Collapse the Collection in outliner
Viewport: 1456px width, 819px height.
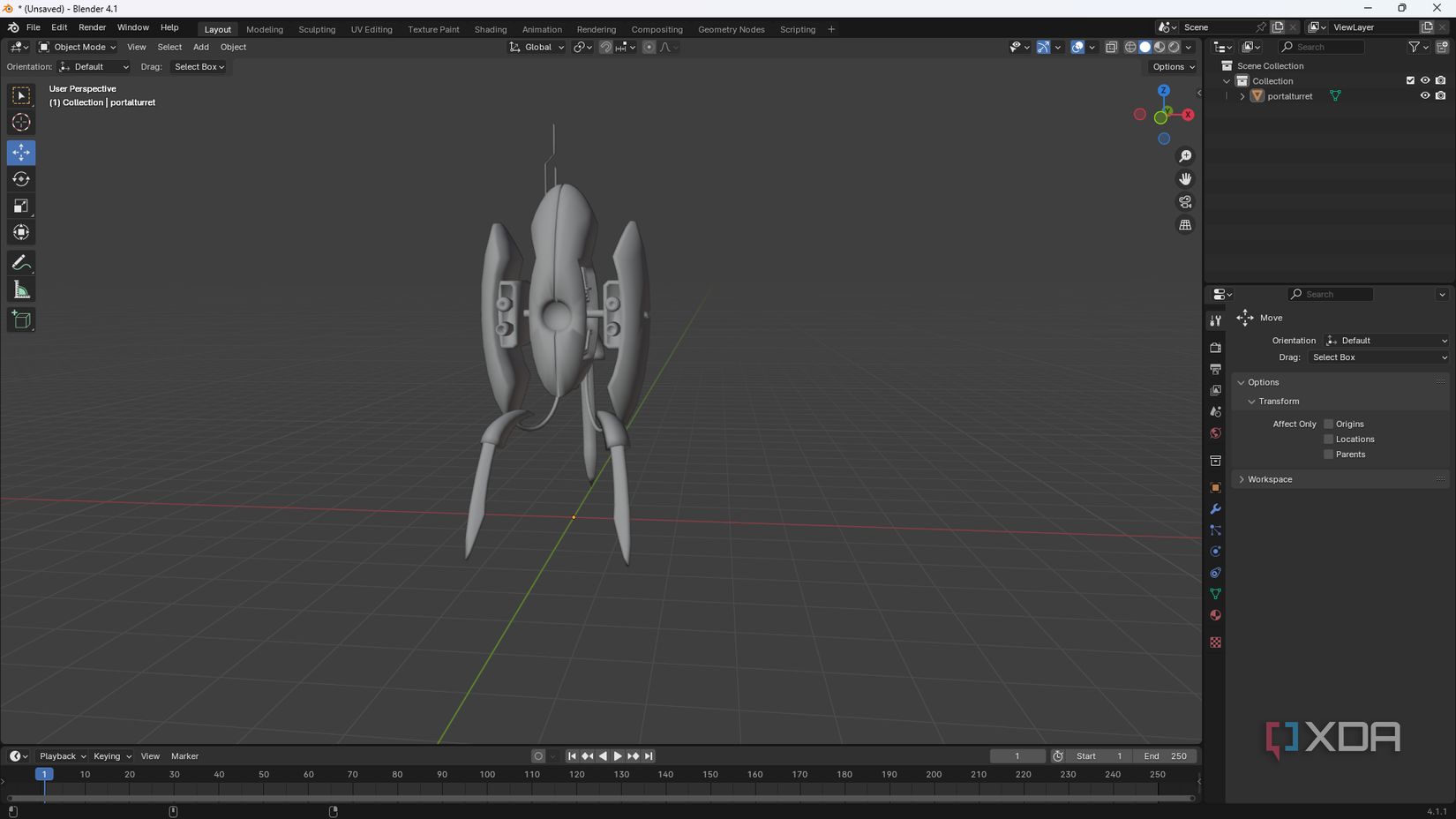(x=1227, y=81)
